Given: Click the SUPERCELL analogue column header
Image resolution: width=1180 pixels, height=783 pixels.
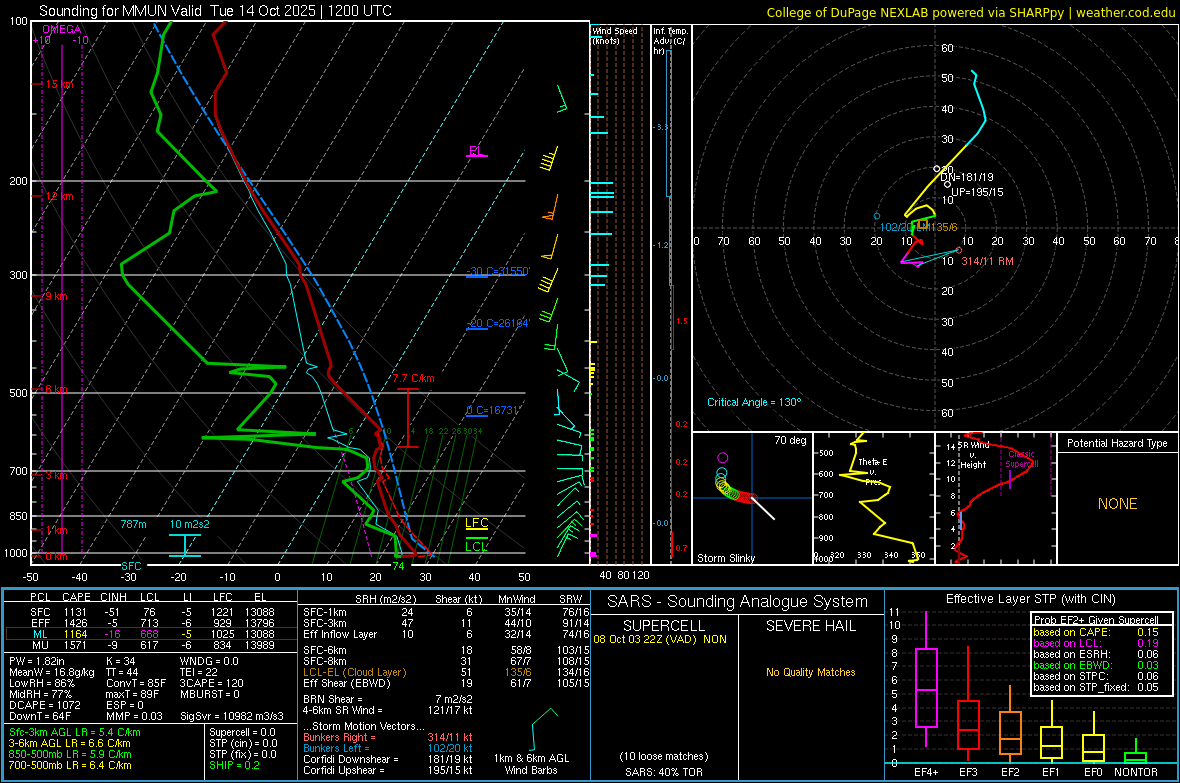Looking at the screenshot, I should pos(664,626).
